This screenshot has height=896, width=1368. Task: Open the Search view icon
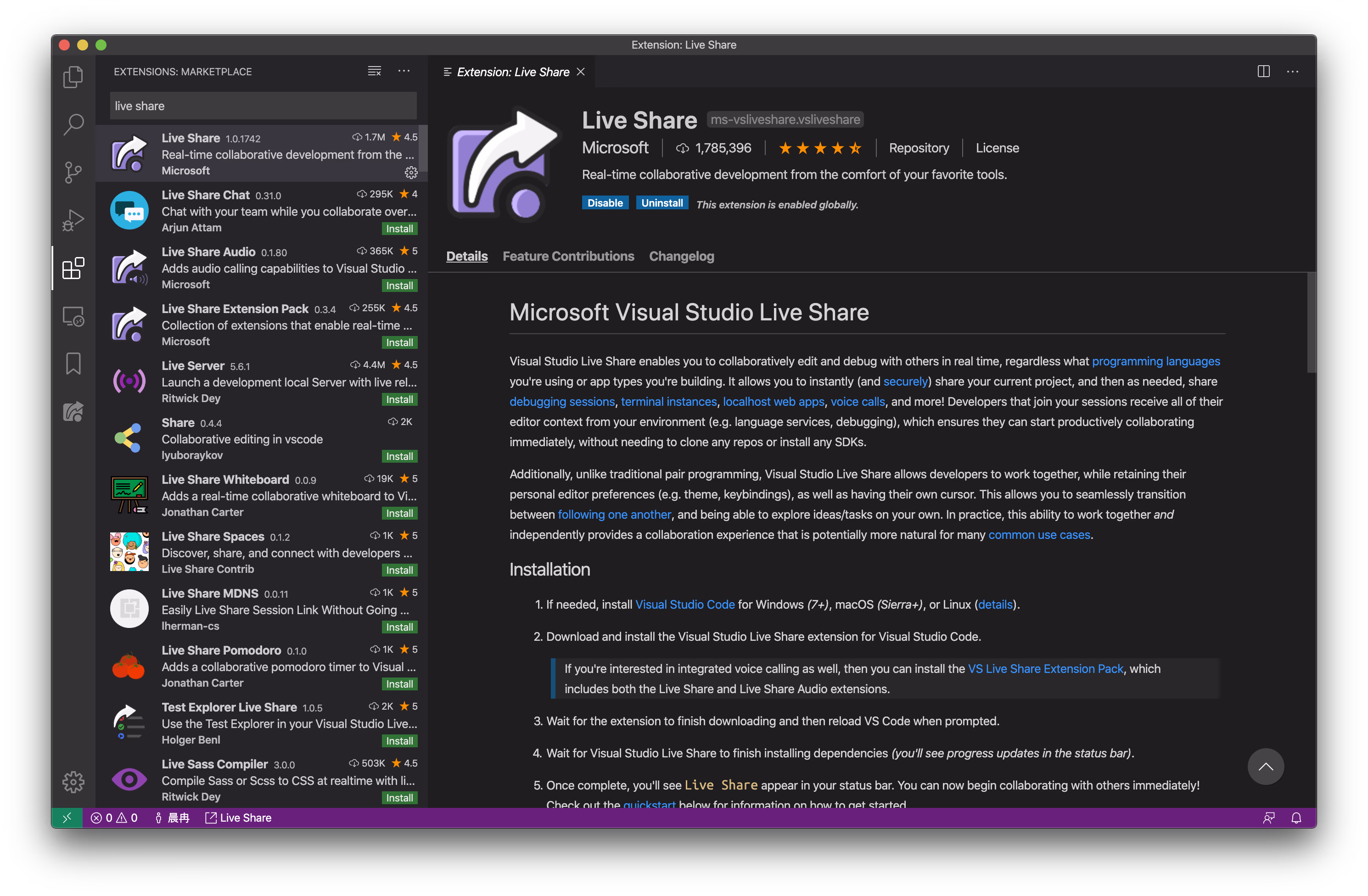coord(73,124)
